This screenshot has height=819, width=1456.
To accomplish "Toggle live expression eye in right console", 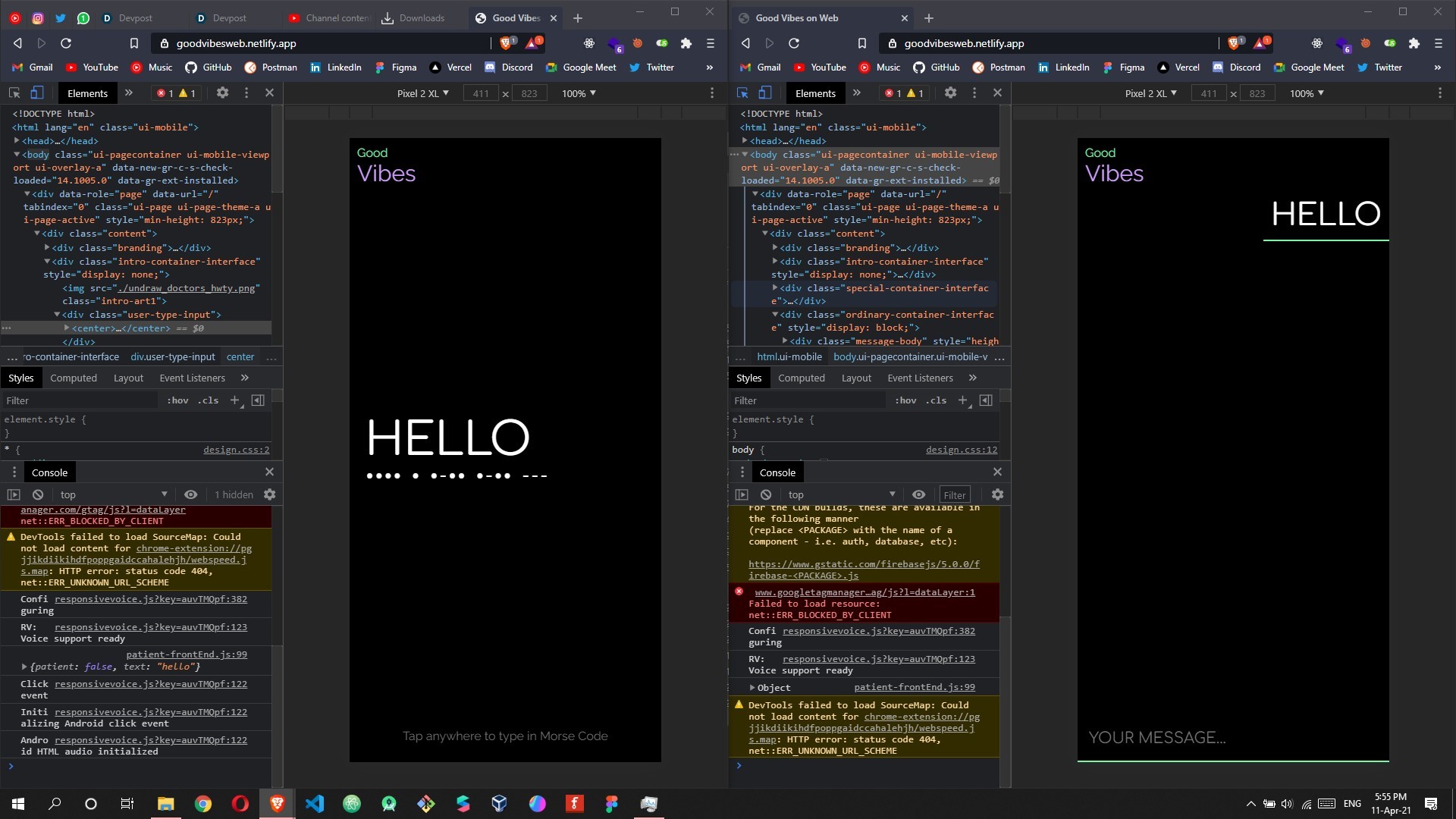I will (918, 494).
